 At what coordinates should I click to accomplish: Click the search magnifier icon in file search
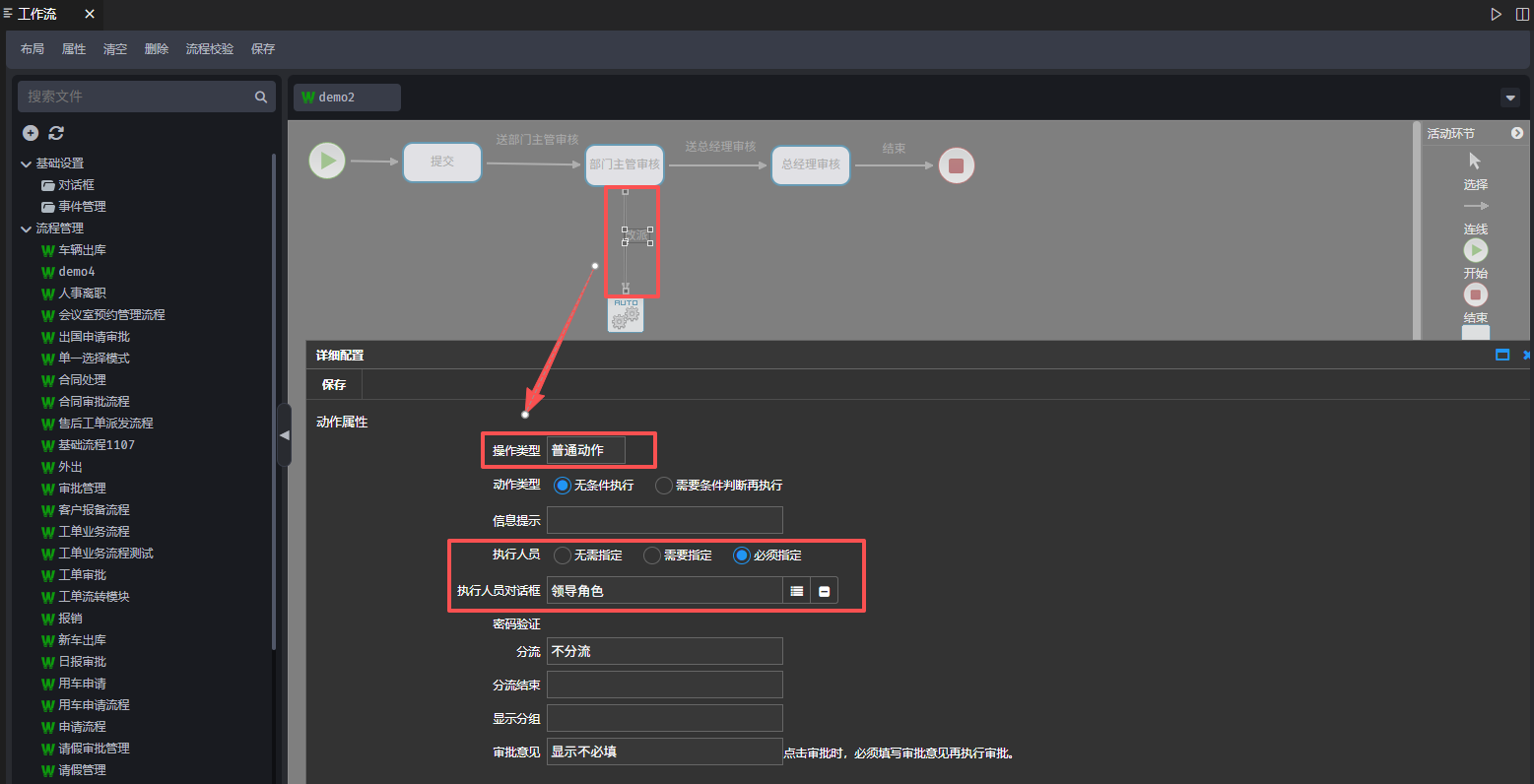(261, 97)
